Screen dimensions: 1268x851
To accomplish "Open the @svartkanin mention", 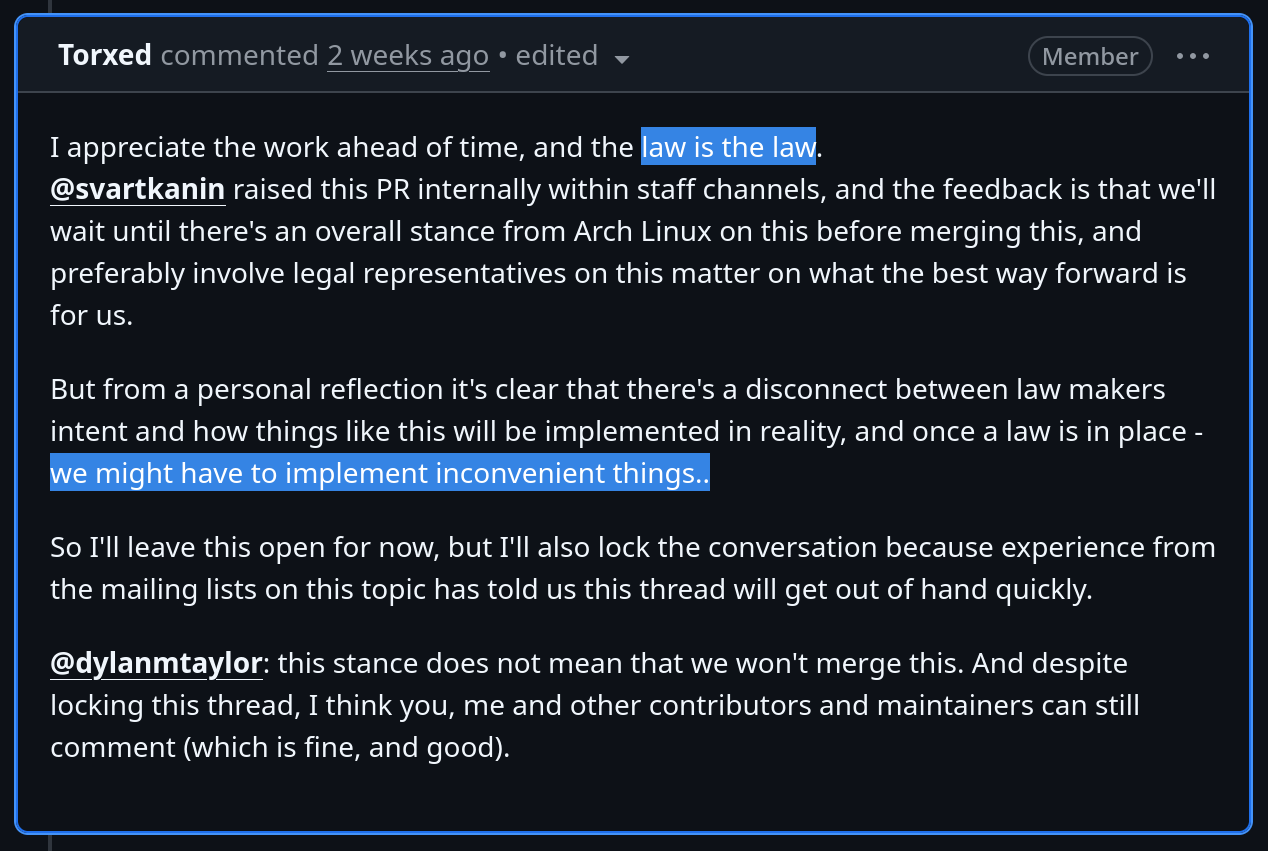I will pyautogui.click(x=138, y=189).
